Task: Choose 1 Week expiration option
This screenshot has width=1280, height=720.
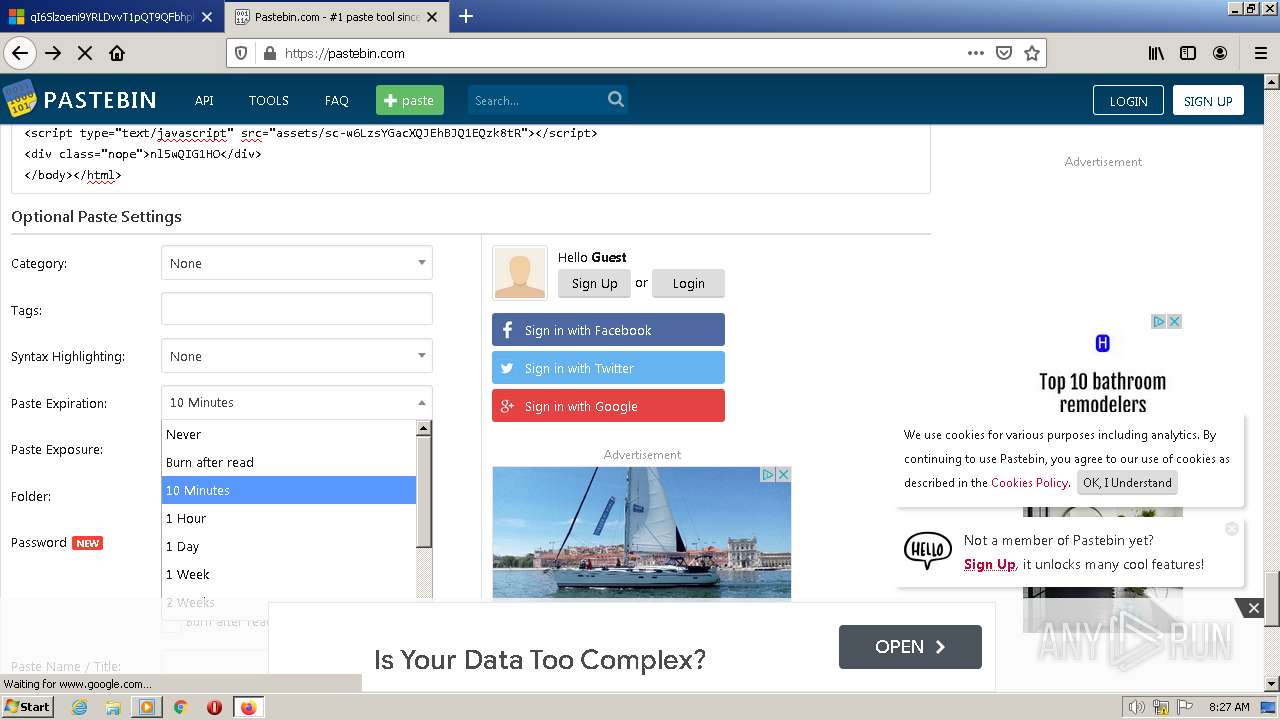Action: (289, 574)
